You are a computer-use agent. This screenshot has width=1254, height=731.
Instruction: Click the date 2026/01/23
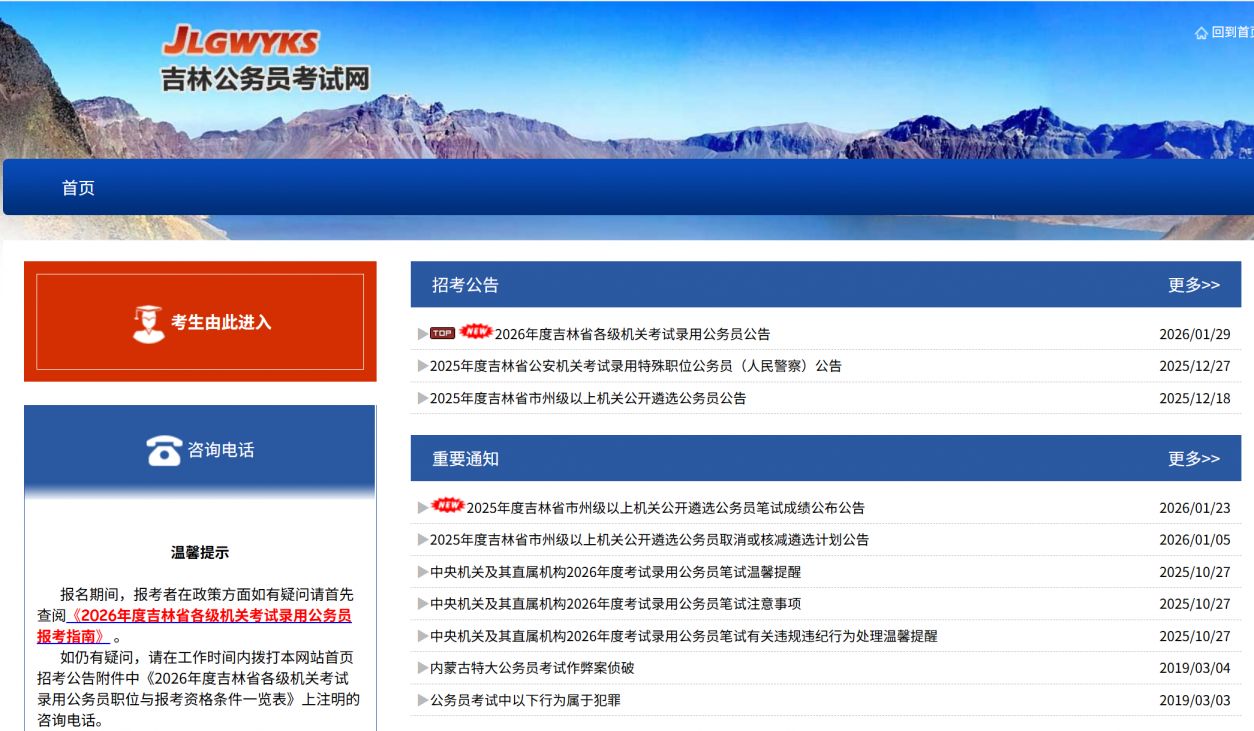tap(1195, 508)
